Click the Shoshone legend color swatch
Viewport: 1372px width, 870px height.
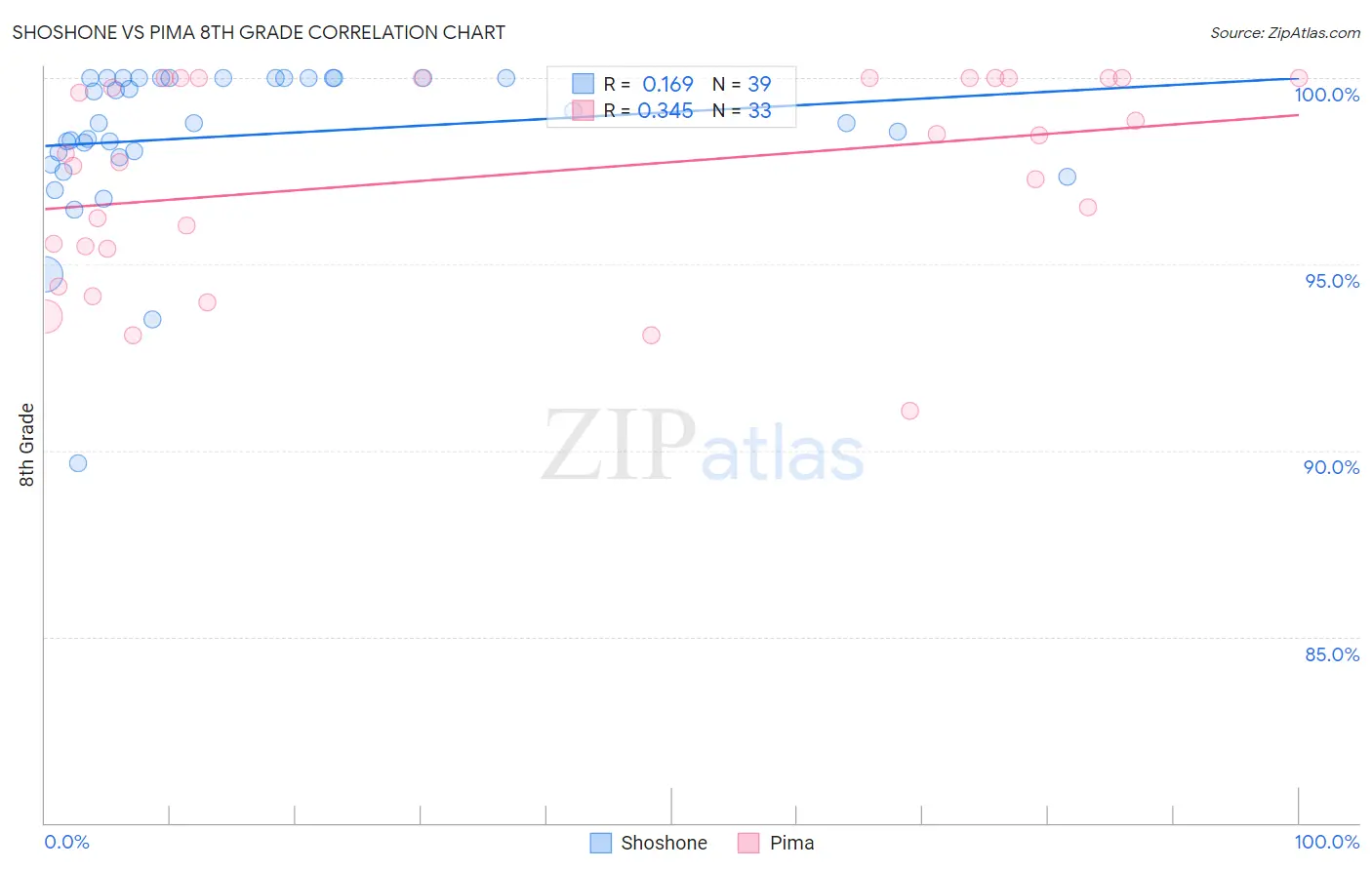[x=601, y=843]
